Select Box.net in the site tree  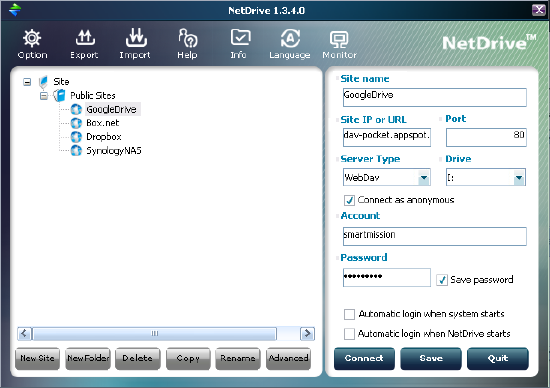[x=102, y=123]
